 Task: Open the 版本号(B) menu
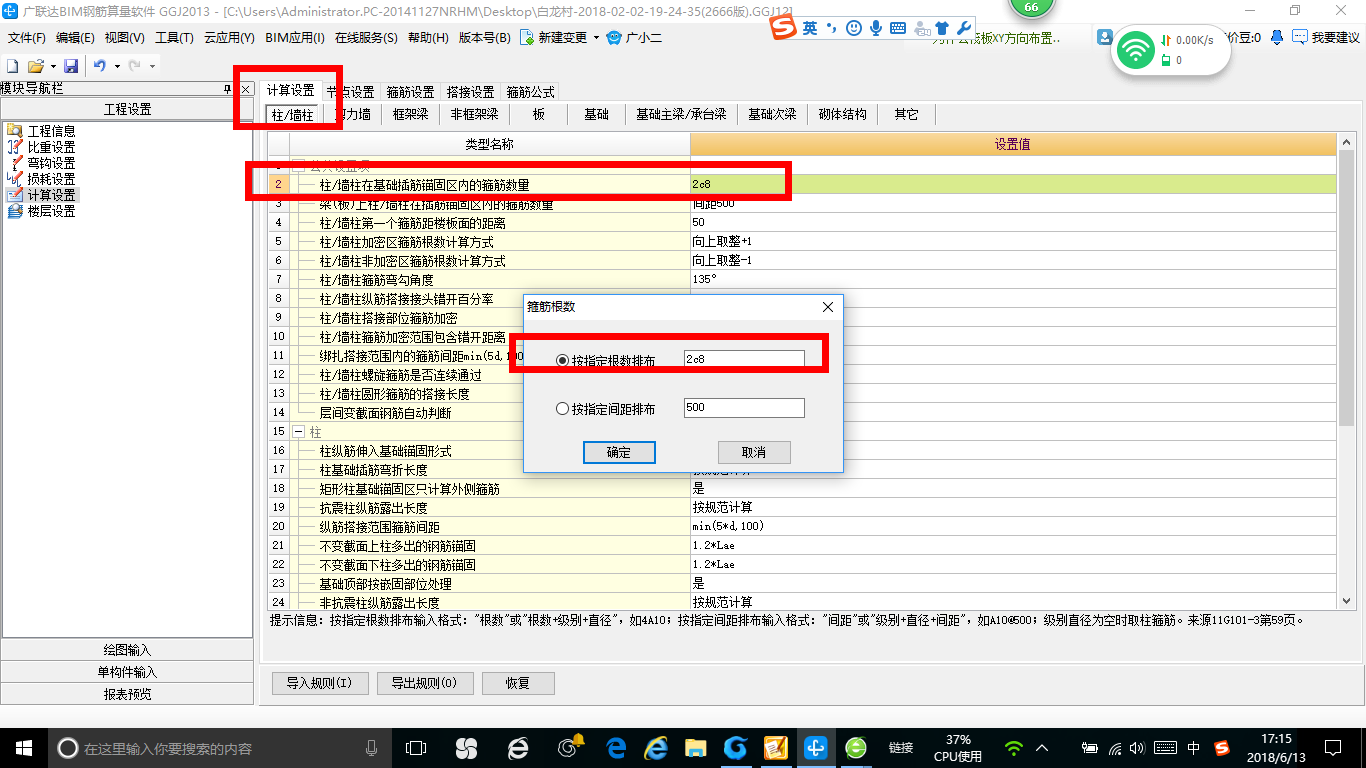[x=484, y=38]
